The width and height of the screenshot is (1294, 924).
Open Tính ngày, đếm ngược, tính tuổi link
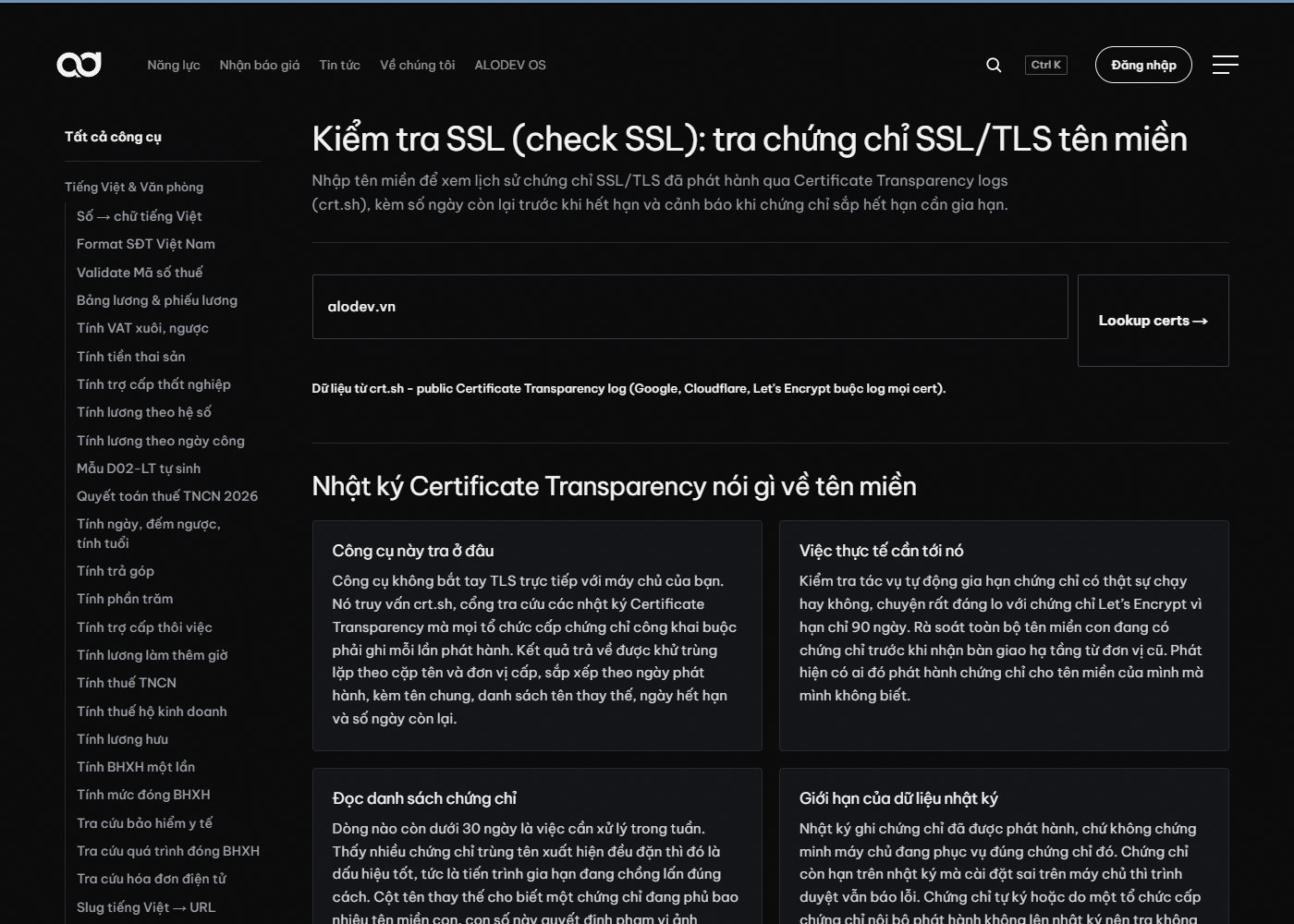(149, 533)
